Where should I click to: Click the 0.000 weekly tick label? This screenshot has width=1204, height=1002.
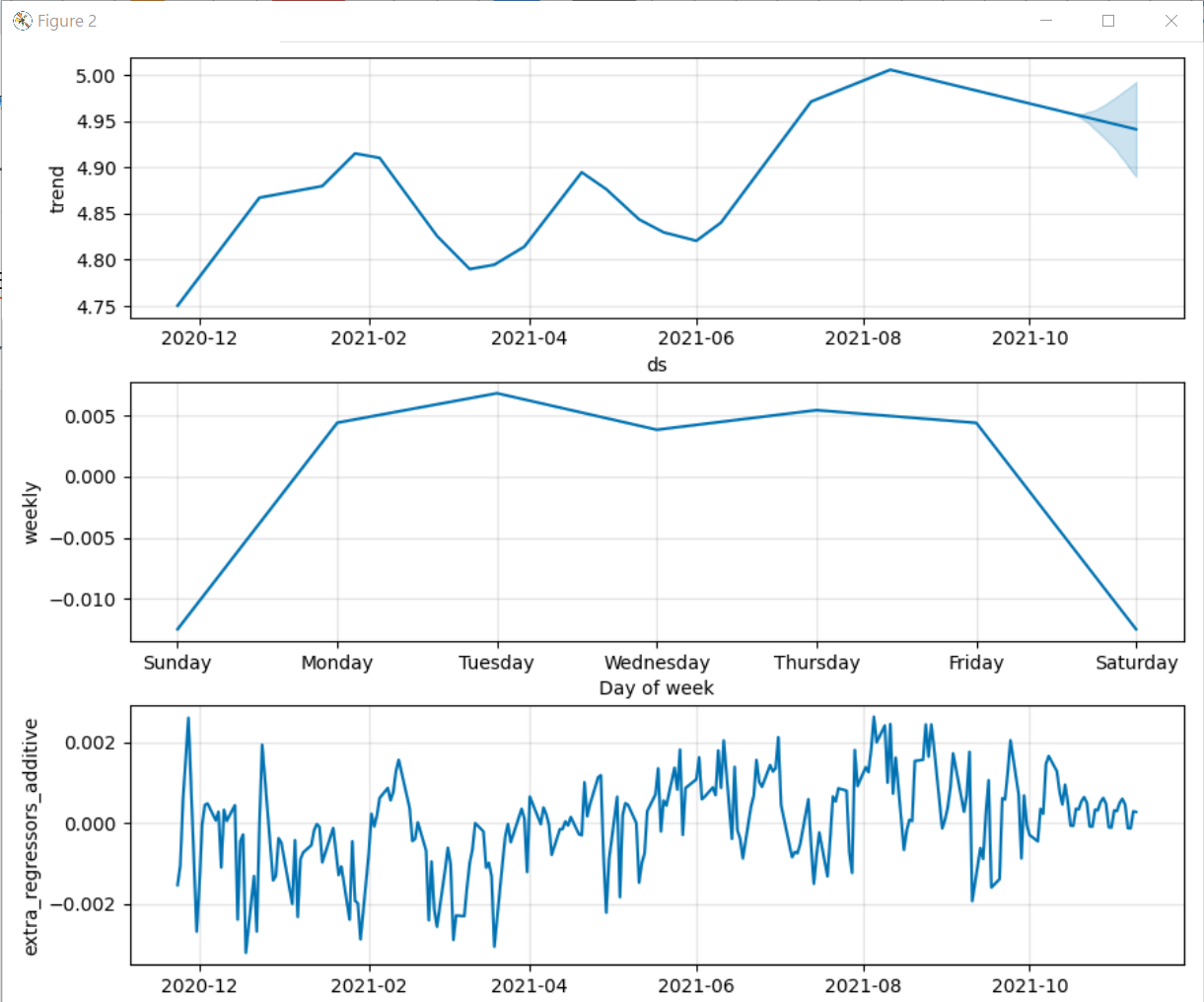click(x=91, y=477)
